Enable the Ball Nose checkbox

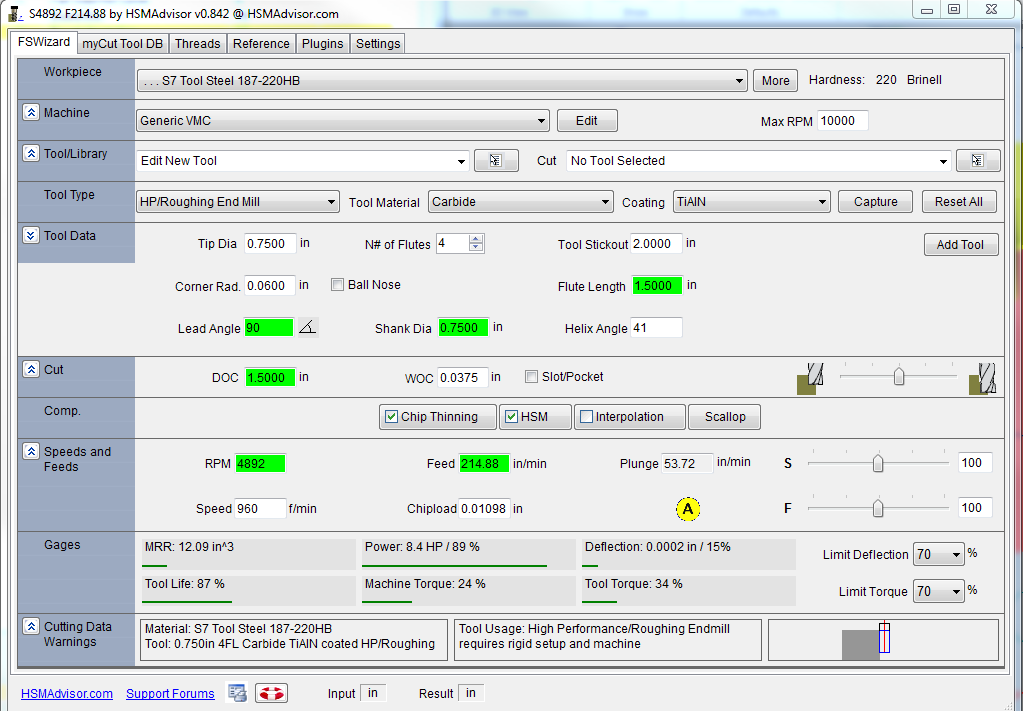tap(338, 285)
